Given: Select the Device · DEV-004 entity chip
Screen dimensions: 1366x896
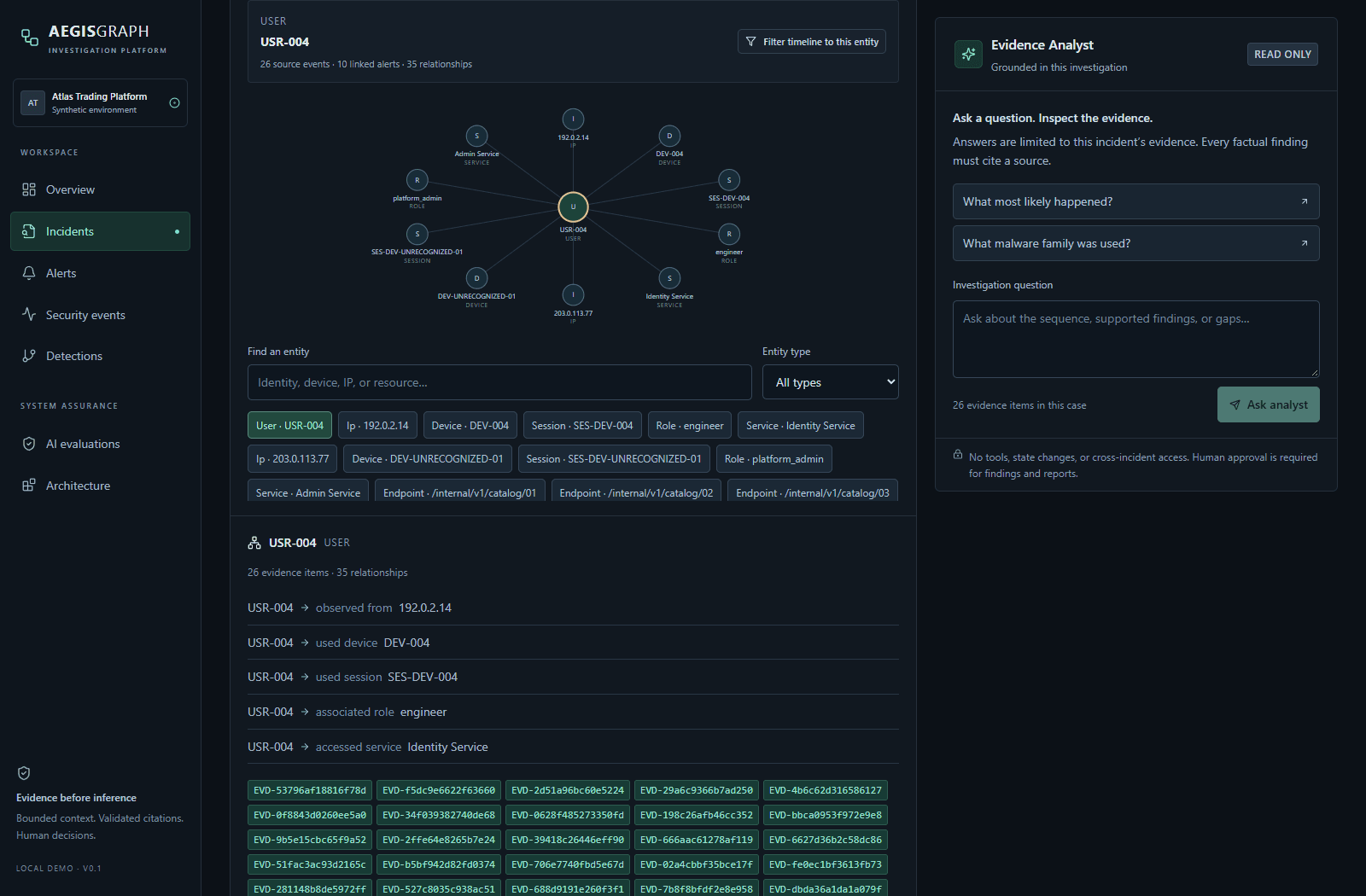Looking at the screenshot, I should 470,425.
